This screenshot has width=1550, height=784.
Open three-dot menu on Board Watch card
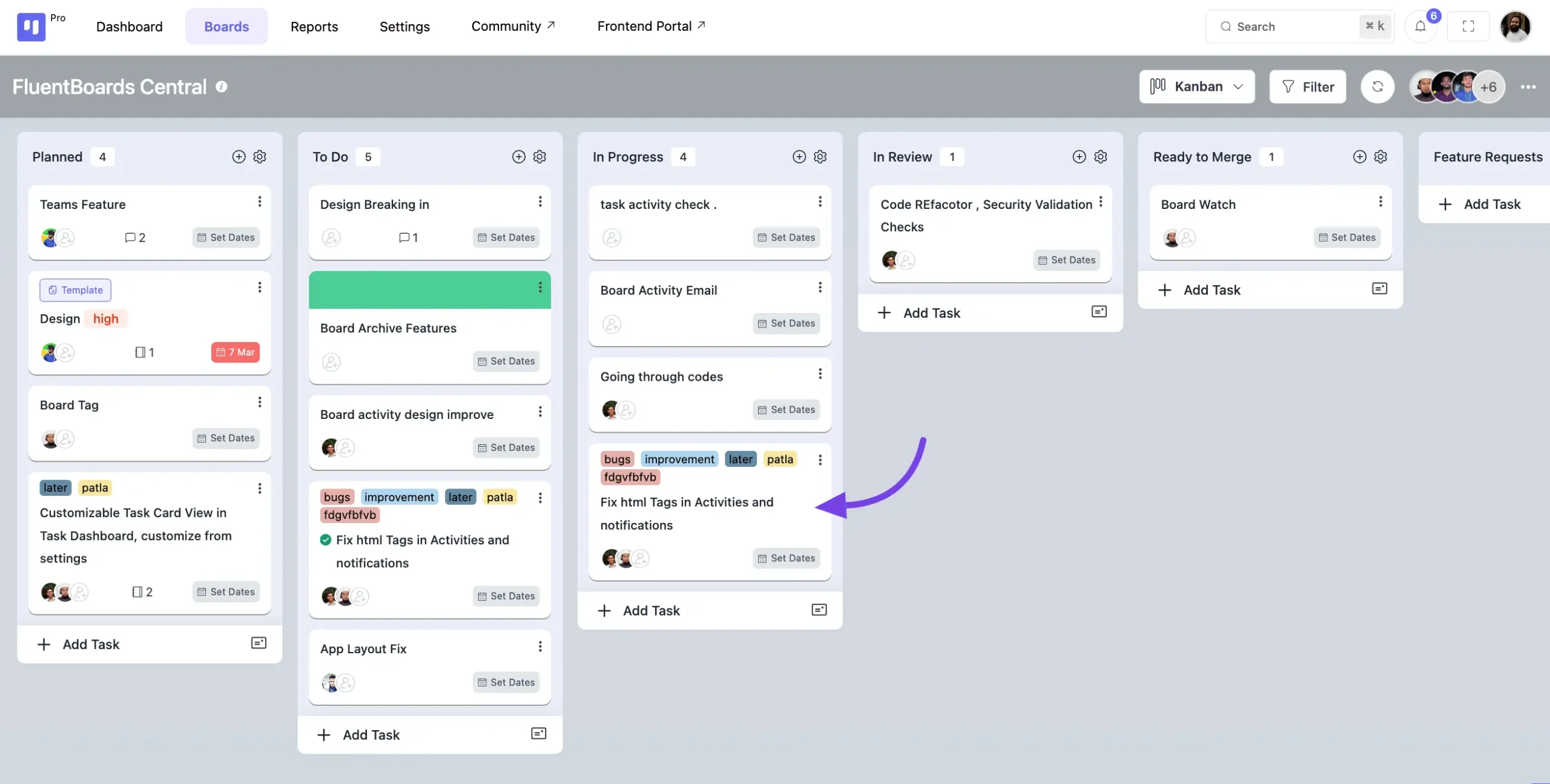(x=1380, y=202)
